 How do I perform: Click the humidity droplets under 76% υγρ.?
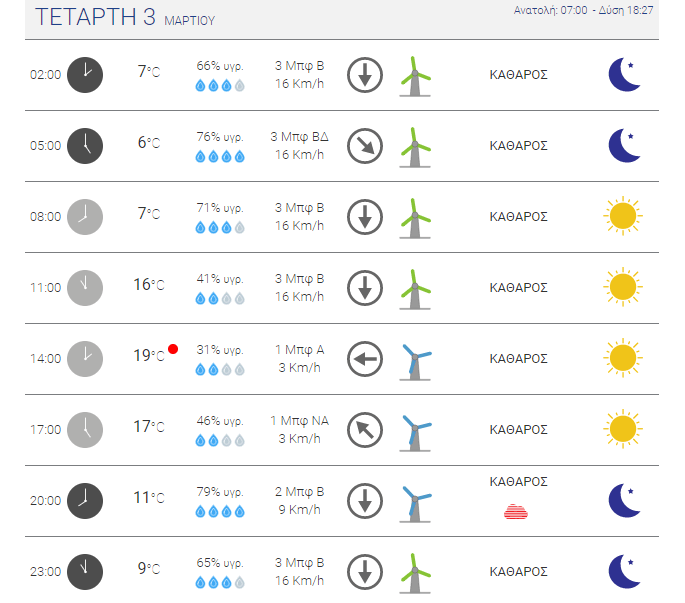click(x=220, y=156)
